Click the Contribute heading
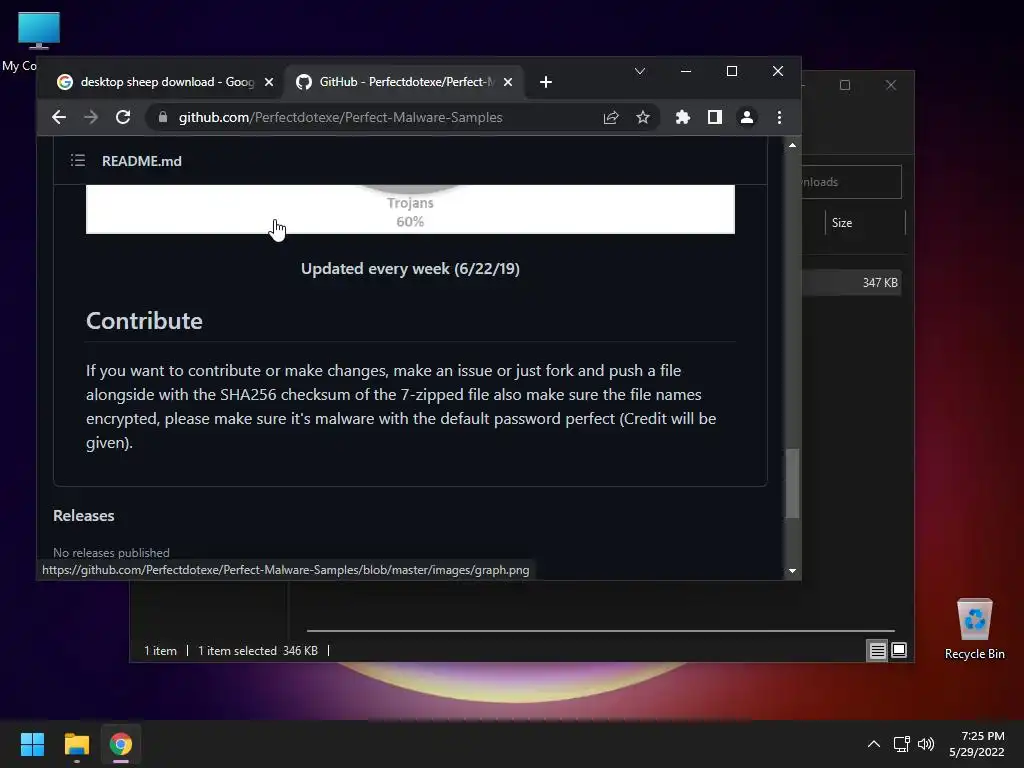 pyautogui.click(x=144, y=321)
